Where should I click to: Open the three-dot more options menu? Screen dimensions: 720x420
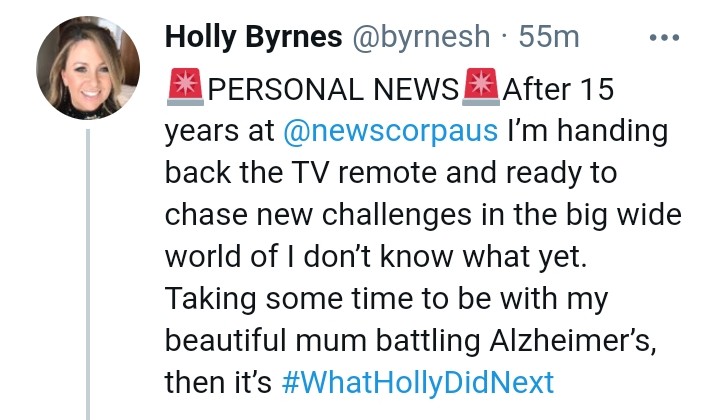click(664, 38)
